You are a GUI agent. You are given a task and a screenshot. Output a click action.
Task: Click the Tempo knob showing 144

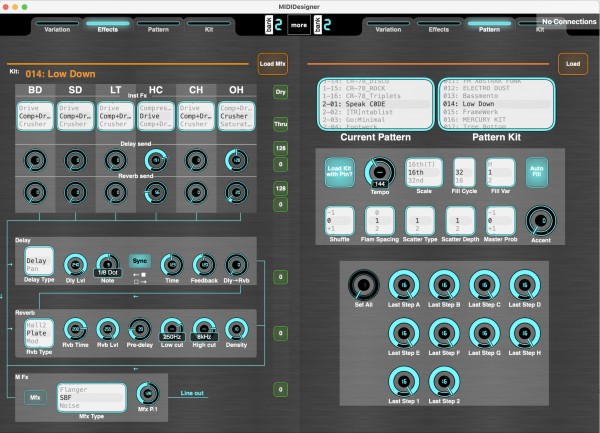coord(380,173)
